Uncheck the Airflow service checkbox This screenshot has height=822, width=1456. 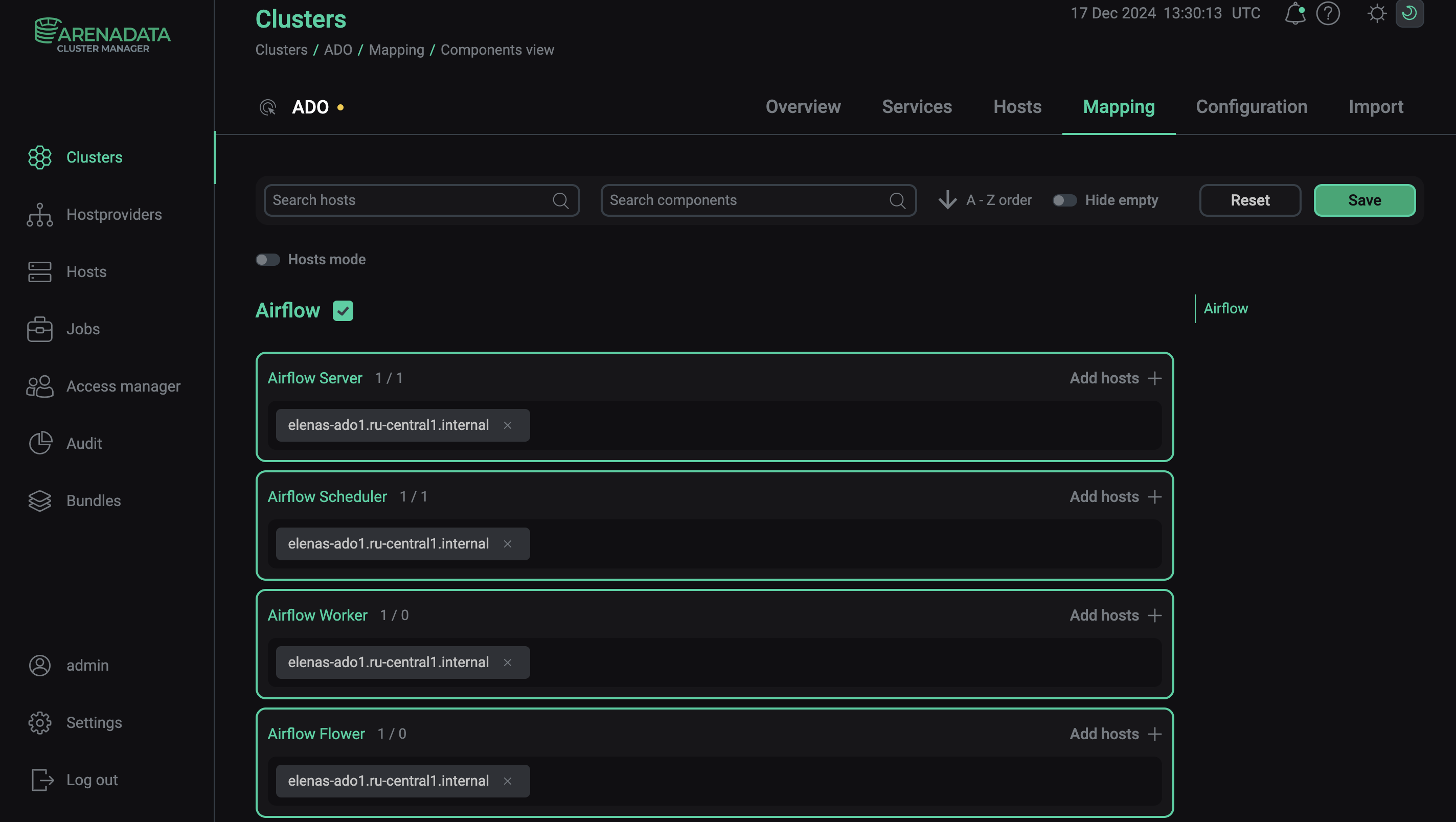(x=343, y=310)
